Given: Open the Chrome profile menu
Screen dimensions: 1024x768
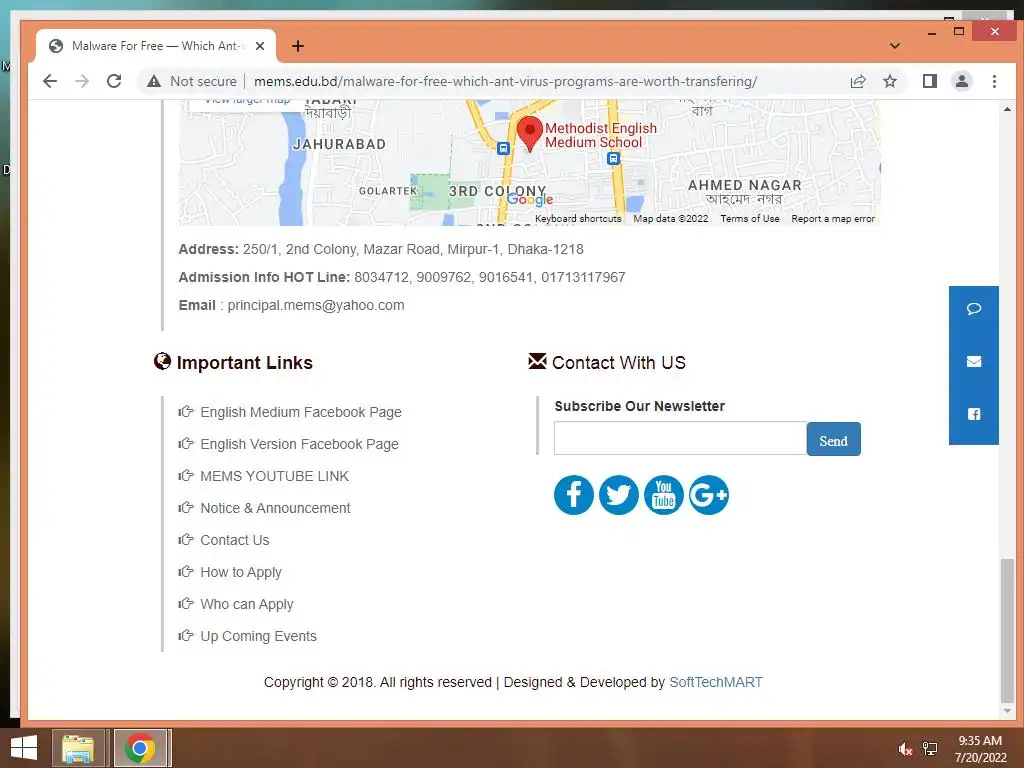Looking at the screenshot, I should coord(961,81).
